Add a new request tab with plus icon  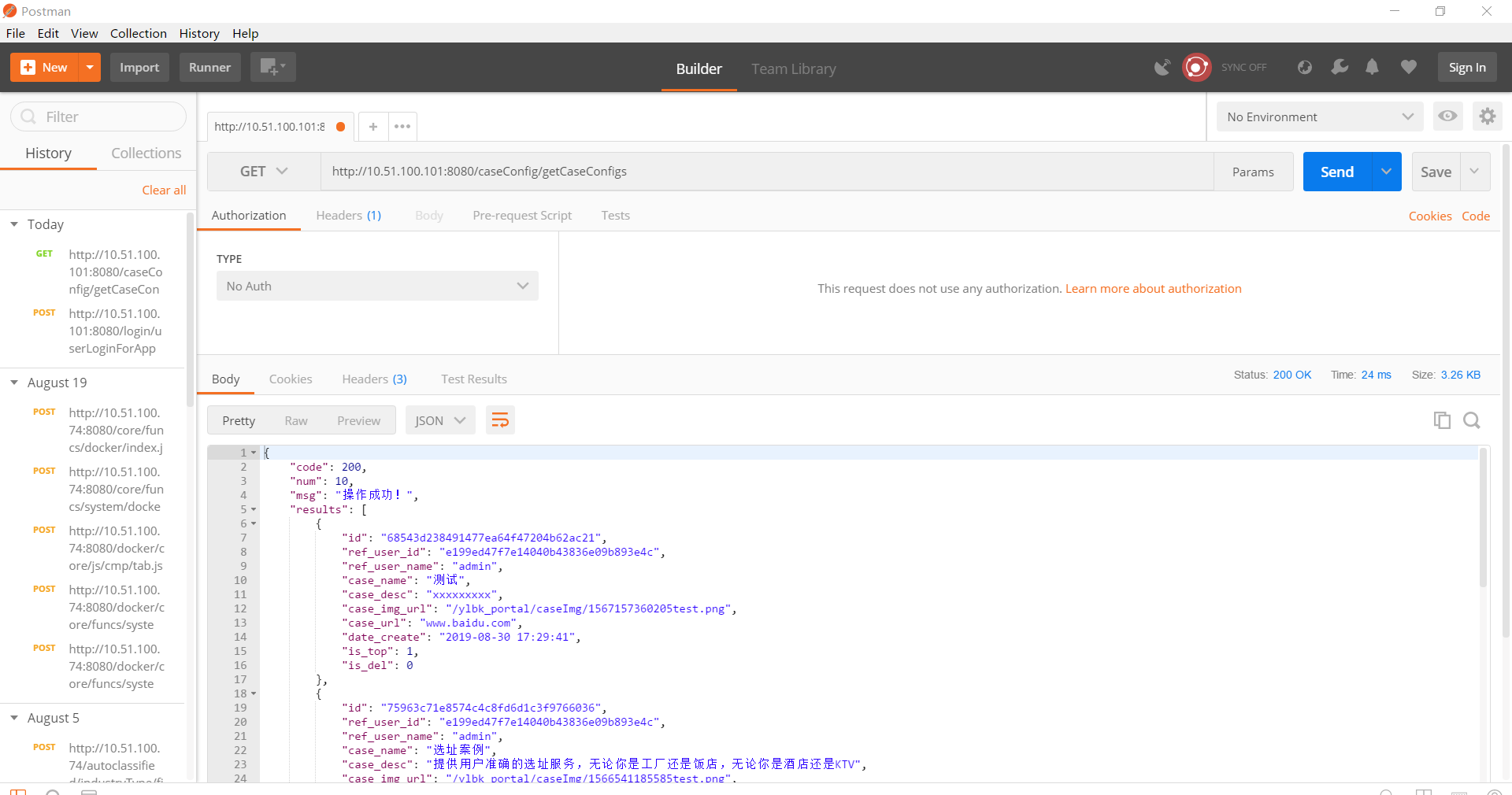click(x=373, y=127)
